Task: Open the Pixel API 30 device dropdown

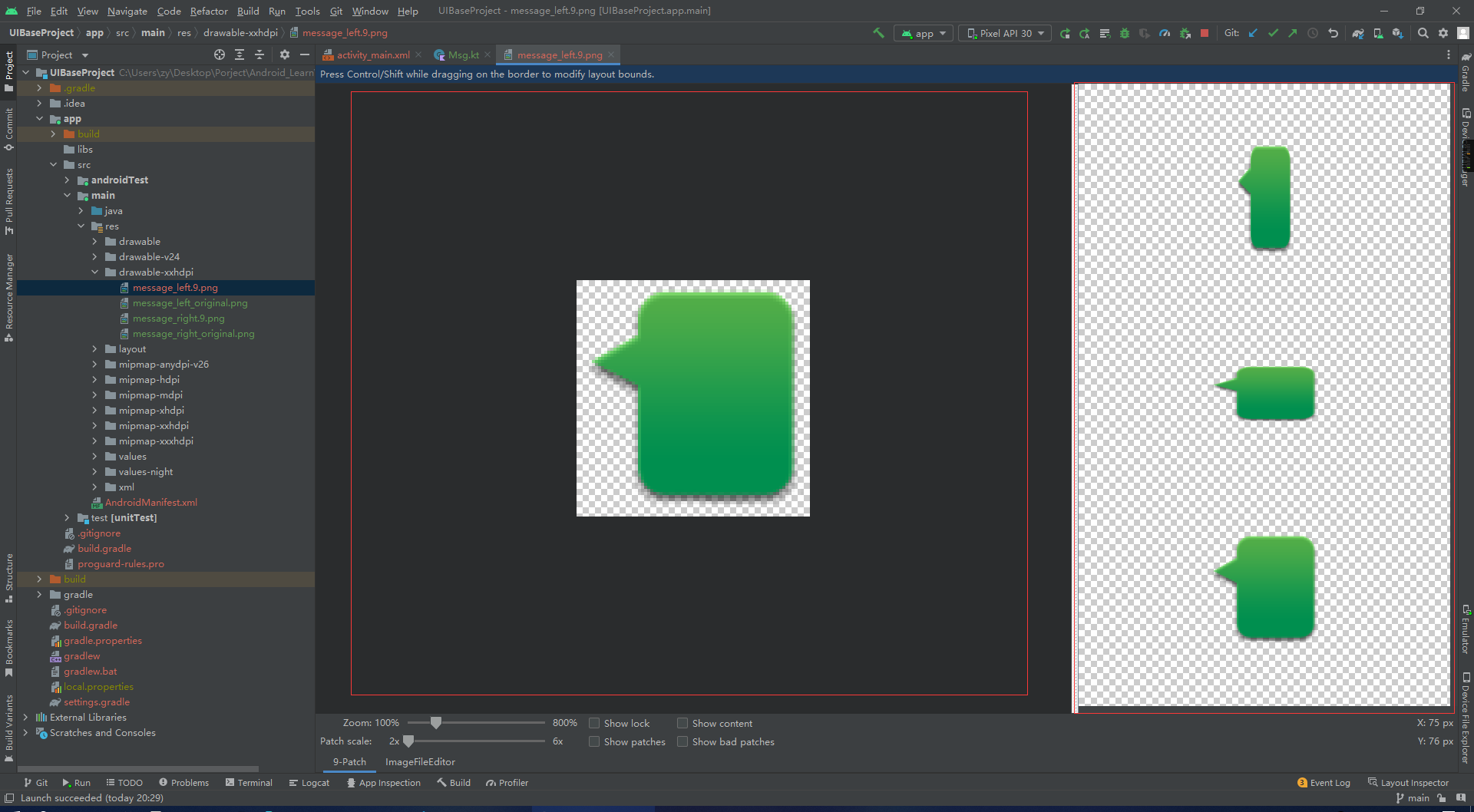Action: point(1006,33)
